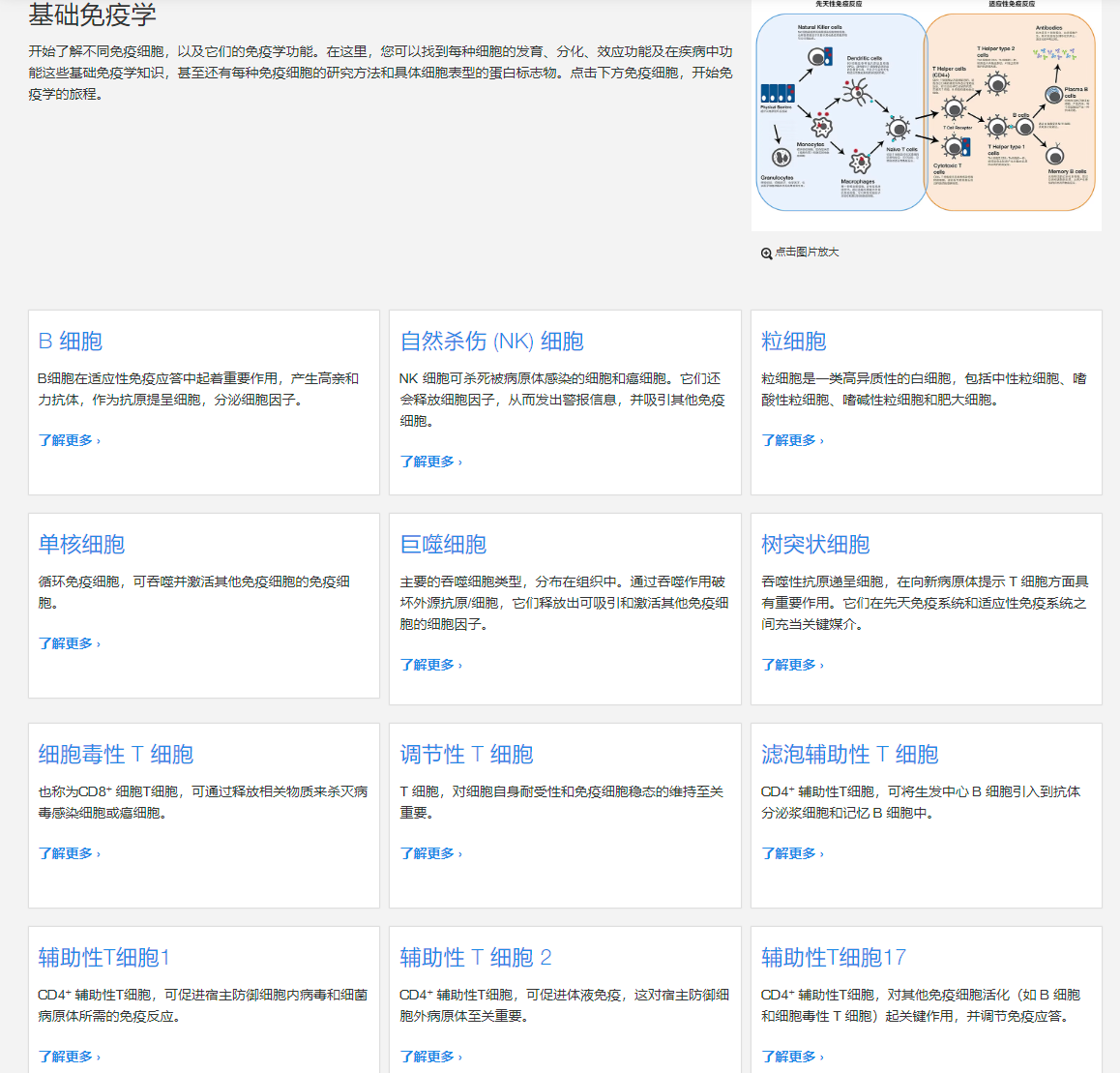
Task: Open the B 细胞 card title
Action: [x=71, y=342]
